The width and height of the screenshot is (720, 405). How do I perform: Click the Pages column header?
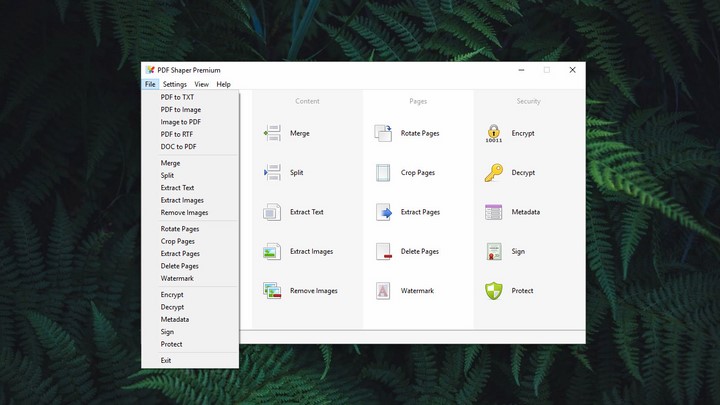click(418, 101)
